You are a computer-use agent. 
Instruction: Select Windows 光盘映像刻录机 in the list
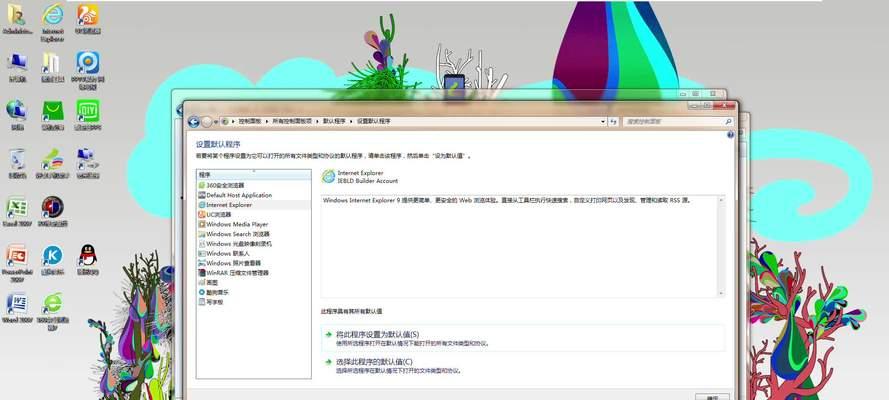click(x=254, y=244)
